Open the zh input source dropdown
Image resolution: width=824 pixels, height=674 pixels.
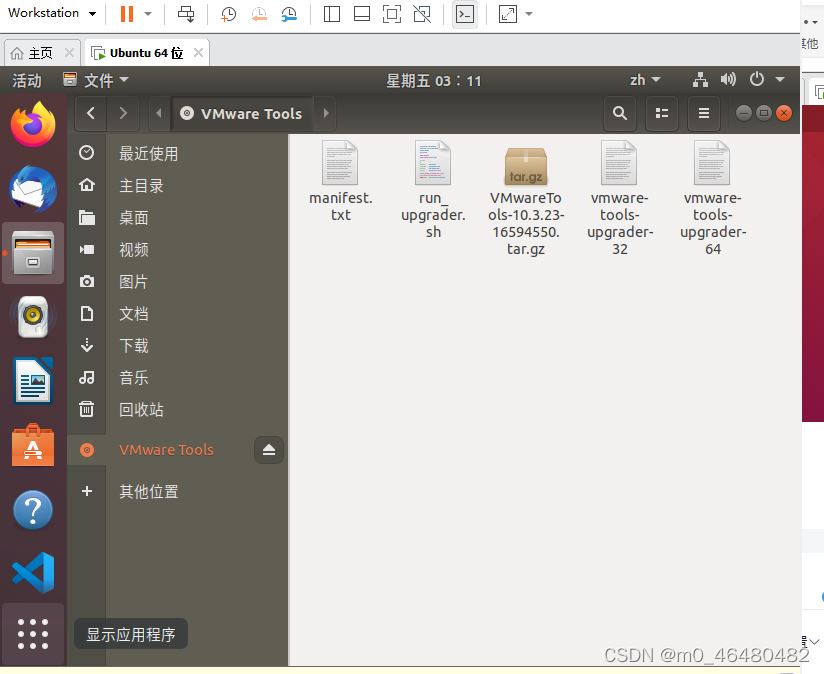[x=645, y=80]
